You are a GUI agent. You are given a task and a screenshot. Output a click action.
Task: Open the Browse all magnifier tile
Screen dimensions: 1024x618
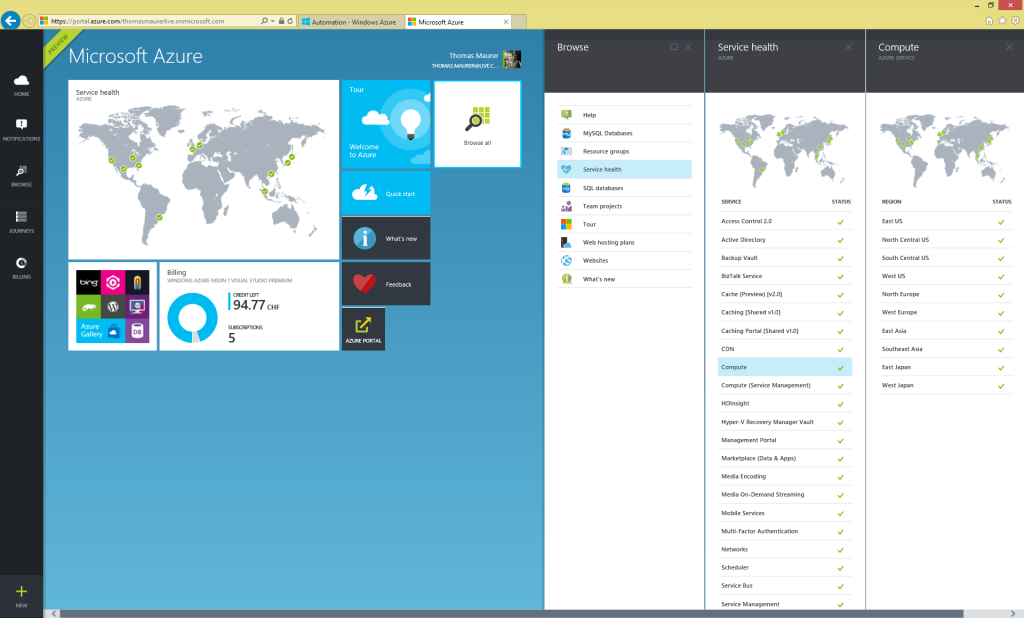477,124
